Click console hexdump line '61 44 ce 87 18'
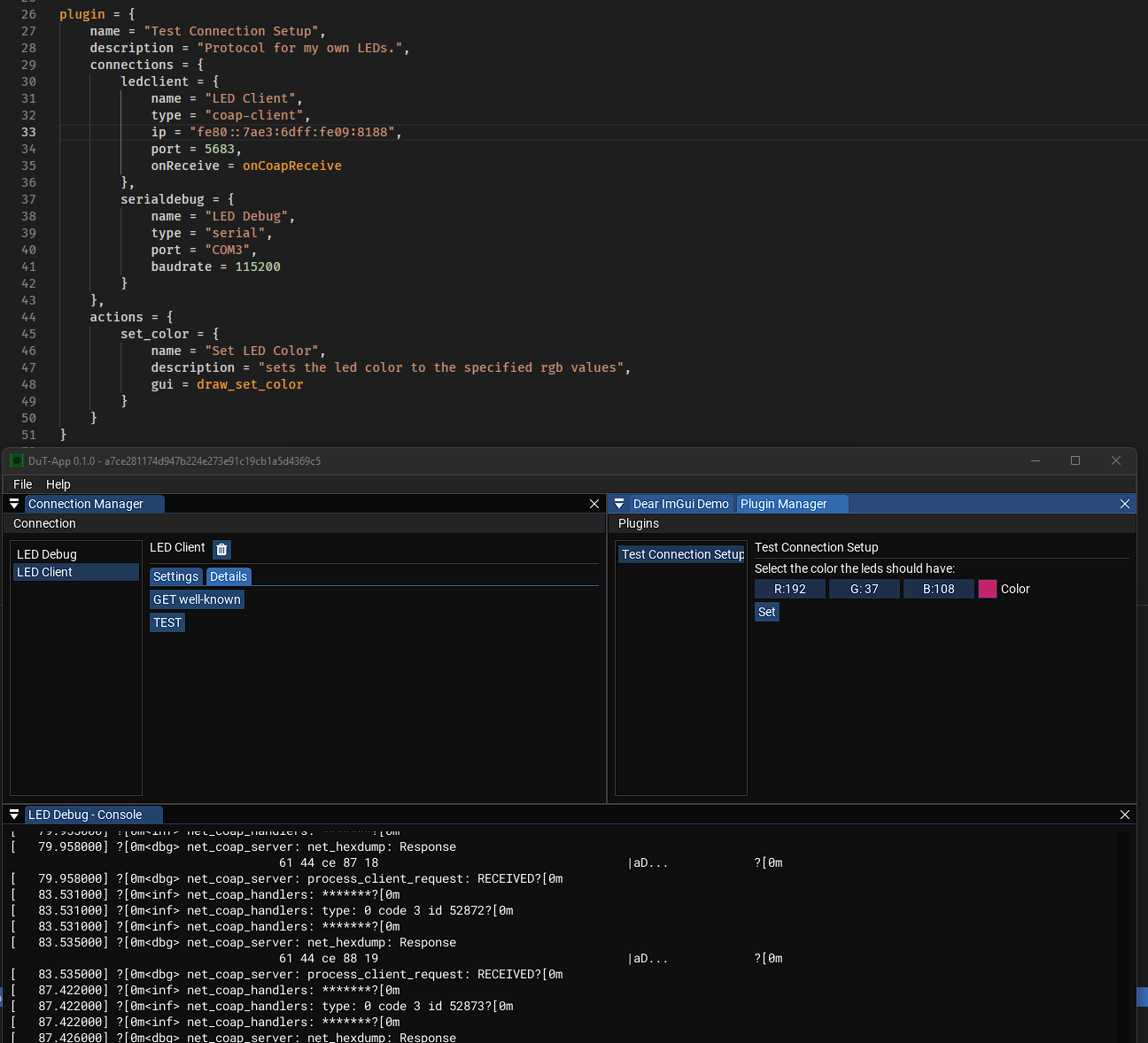 point(329,862)
